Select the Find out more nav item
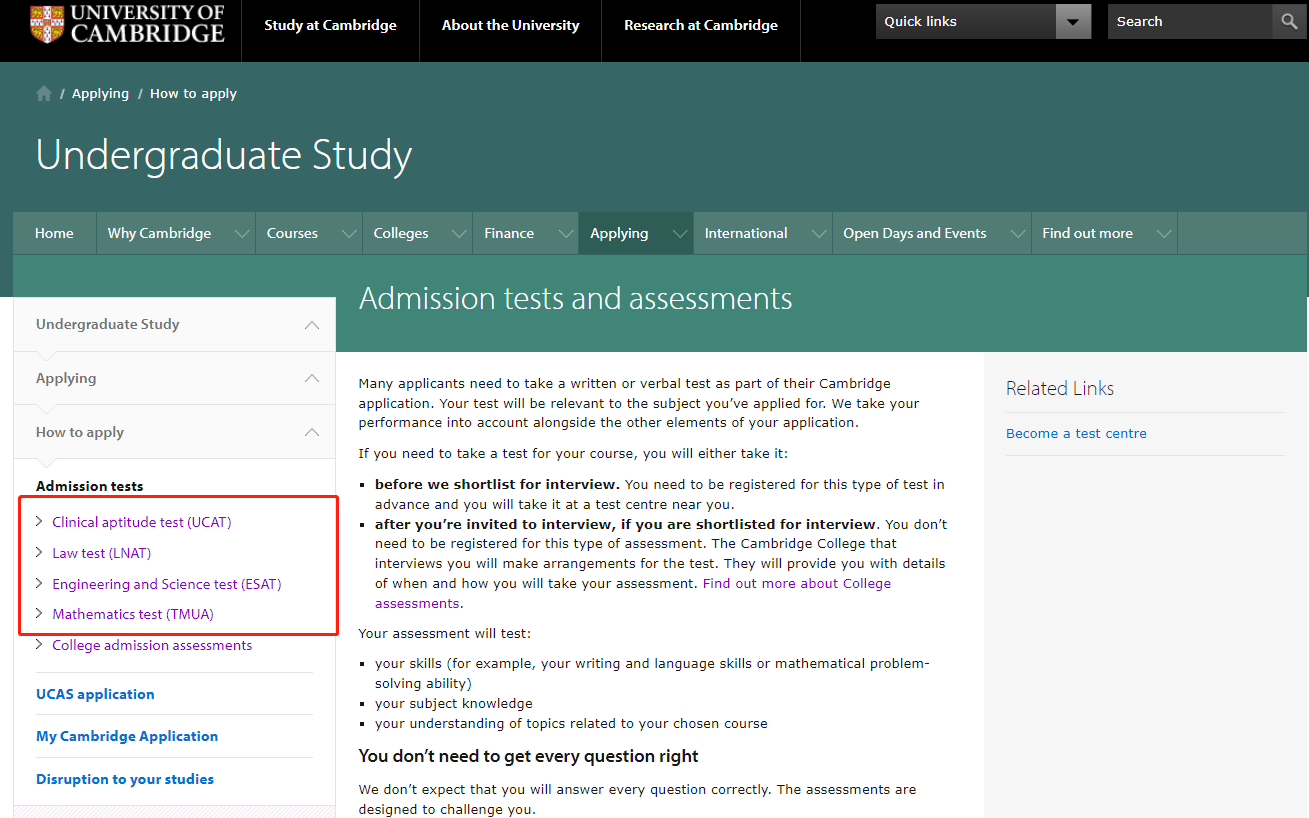 1087,233
